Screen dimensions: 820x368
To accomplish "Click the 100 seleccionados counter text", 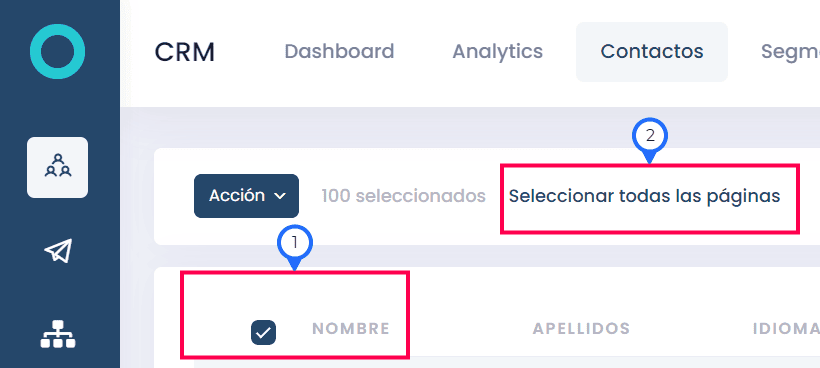I will (403, 196).
